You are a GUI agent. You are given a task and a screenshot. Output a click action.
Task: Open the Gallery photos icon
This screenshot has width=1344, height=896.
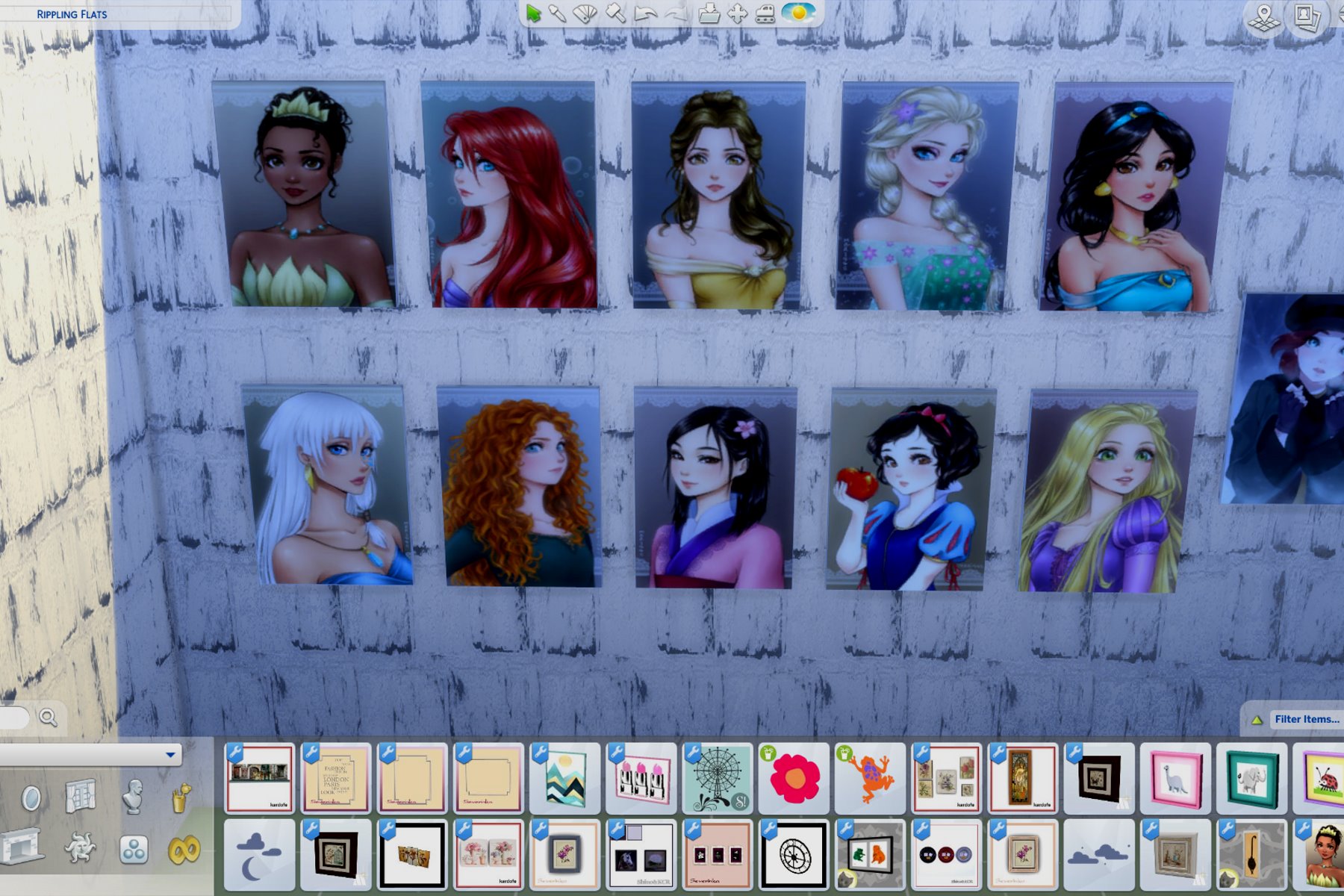[1307, 18]
